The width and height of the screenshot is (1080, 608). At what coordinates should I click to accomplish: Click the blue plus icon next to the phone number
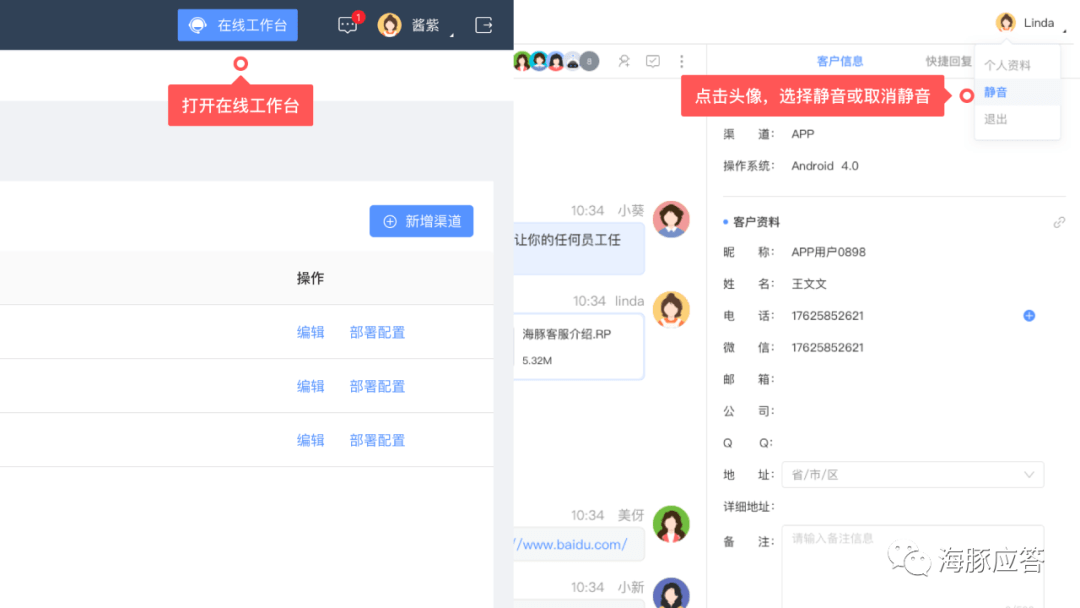point(1029,315)
